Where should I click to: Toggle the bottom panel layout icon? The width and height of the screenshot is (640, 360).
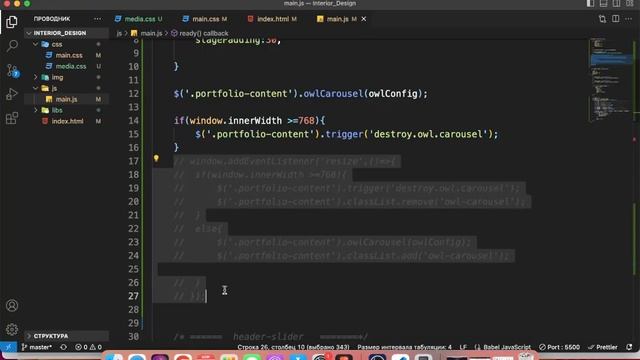[603, 3]
